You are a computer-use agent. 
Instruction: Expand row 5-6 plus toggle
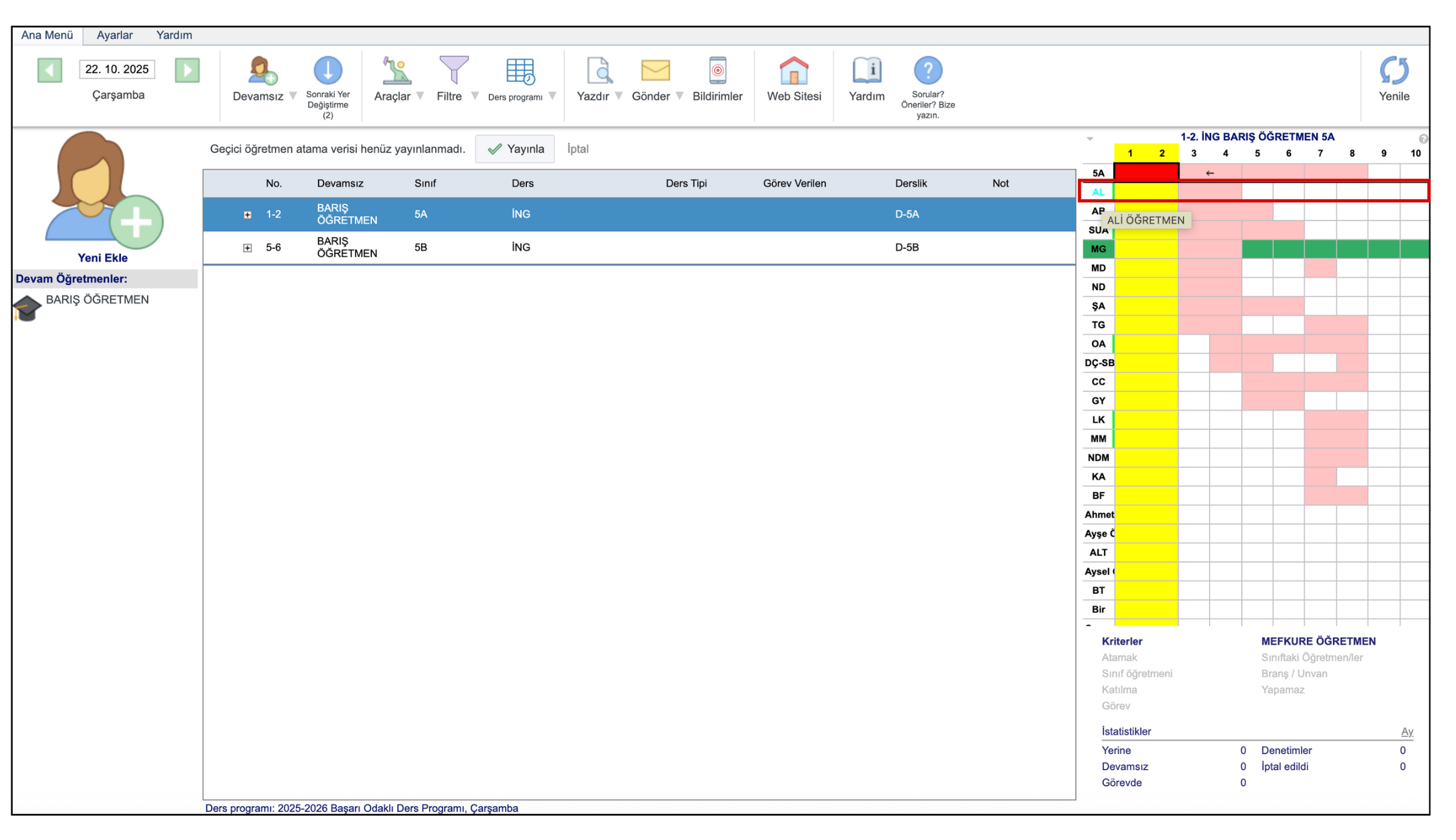pos(248,248)
